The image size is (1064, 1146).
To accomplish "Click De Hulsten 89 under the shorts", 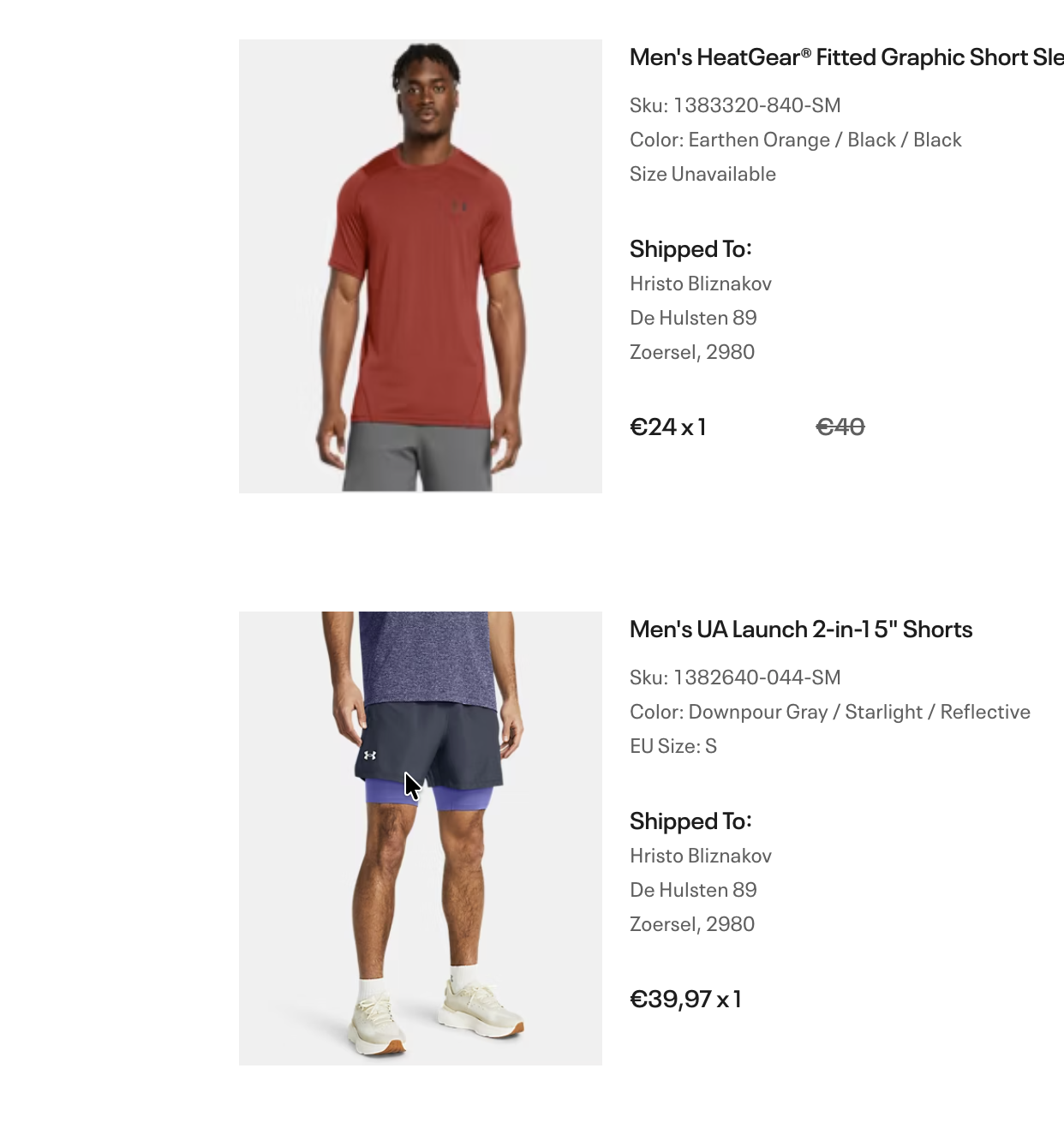I will pos(693,890).
